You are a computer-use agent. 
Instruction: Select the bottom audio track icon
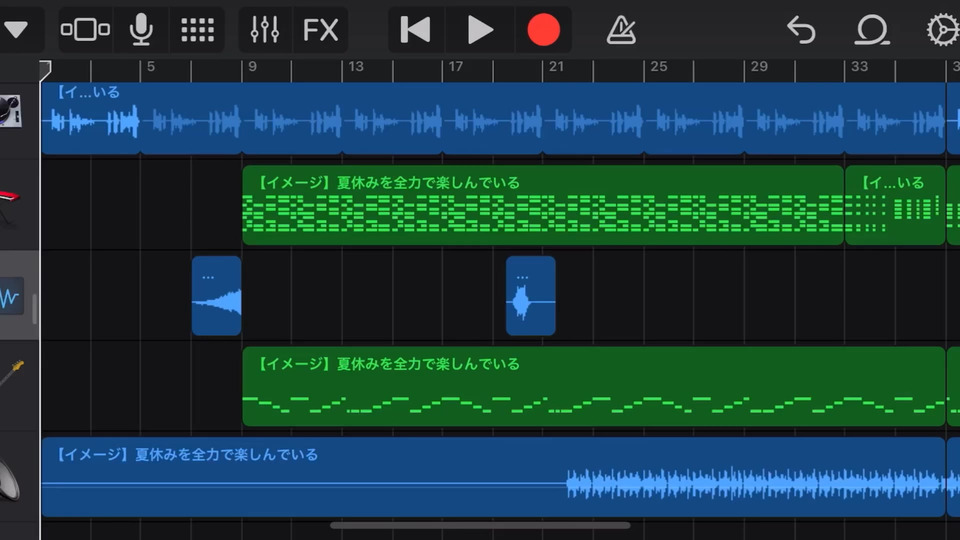click(10, 481)
